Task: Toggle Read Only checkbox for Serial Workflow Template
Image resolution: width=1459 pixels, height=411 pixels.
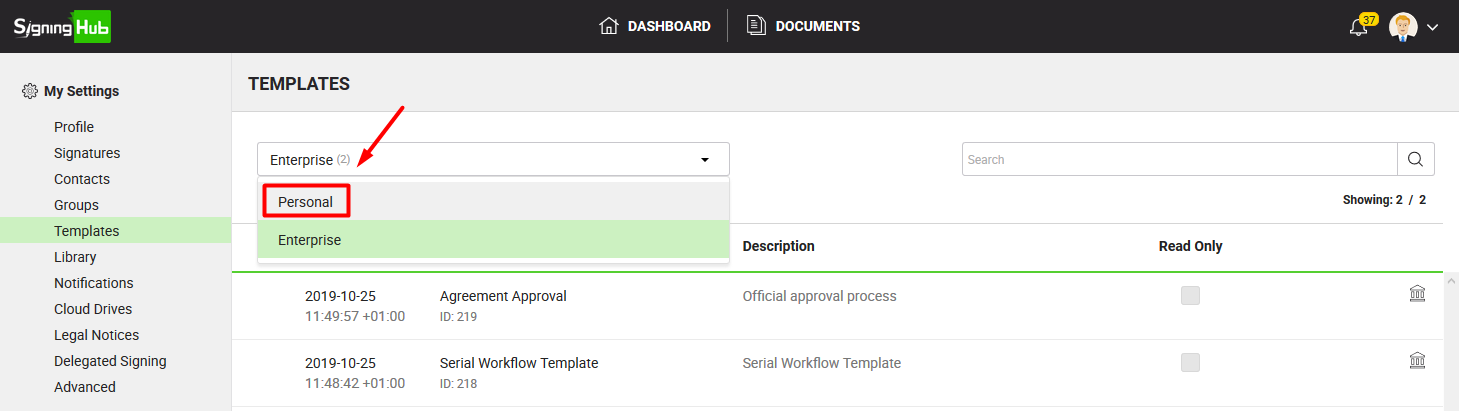Action: tap(1190, 363)
